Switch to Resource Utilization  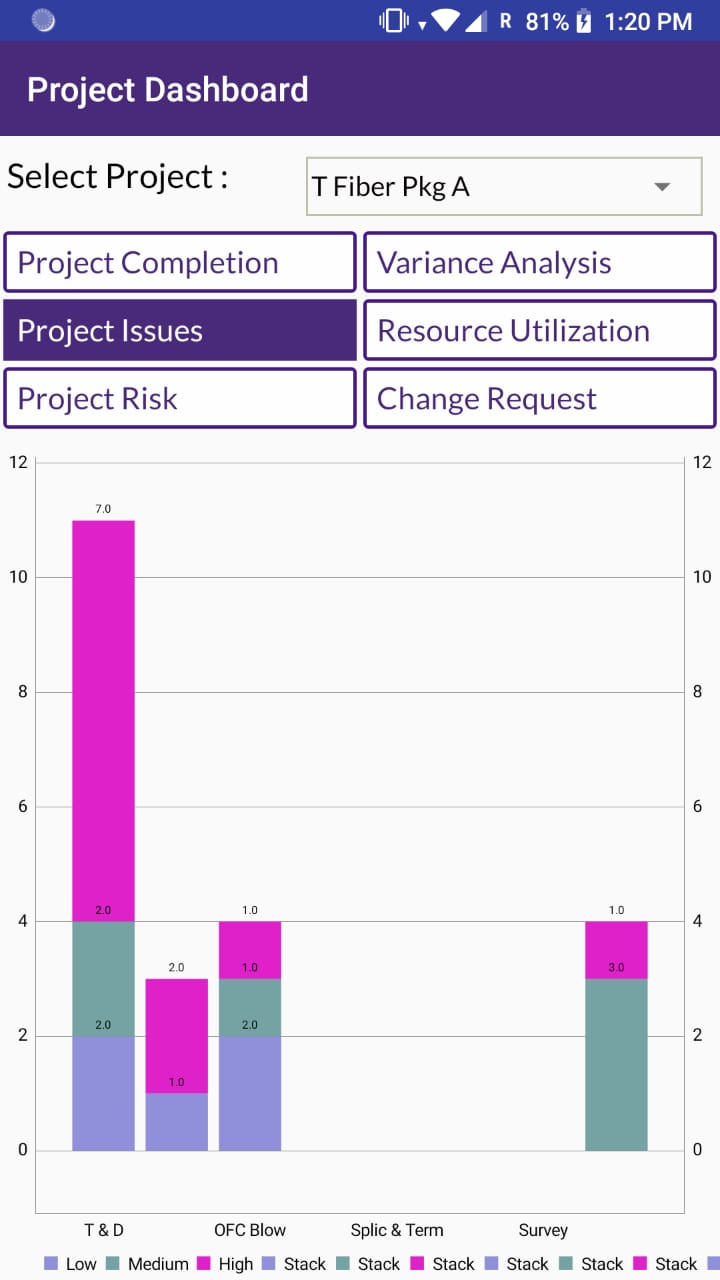[x=539, y=329]
